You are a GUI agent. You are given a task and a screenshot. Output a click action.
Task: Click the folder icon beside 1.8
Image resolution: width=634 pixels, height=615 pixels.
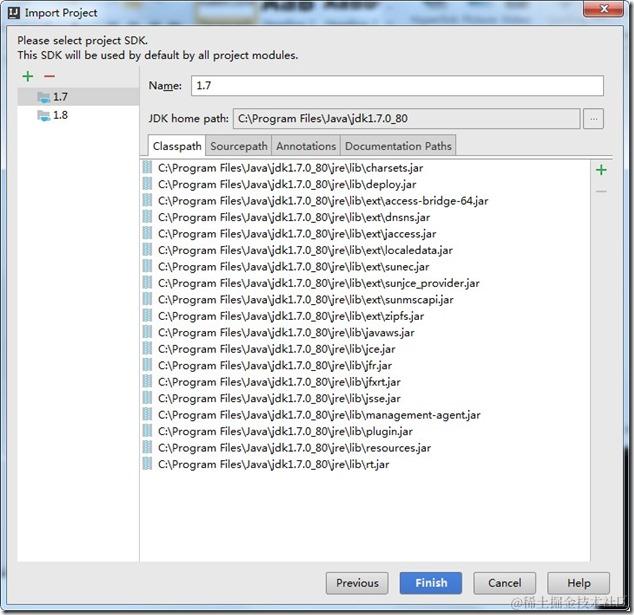pos(43,116)
